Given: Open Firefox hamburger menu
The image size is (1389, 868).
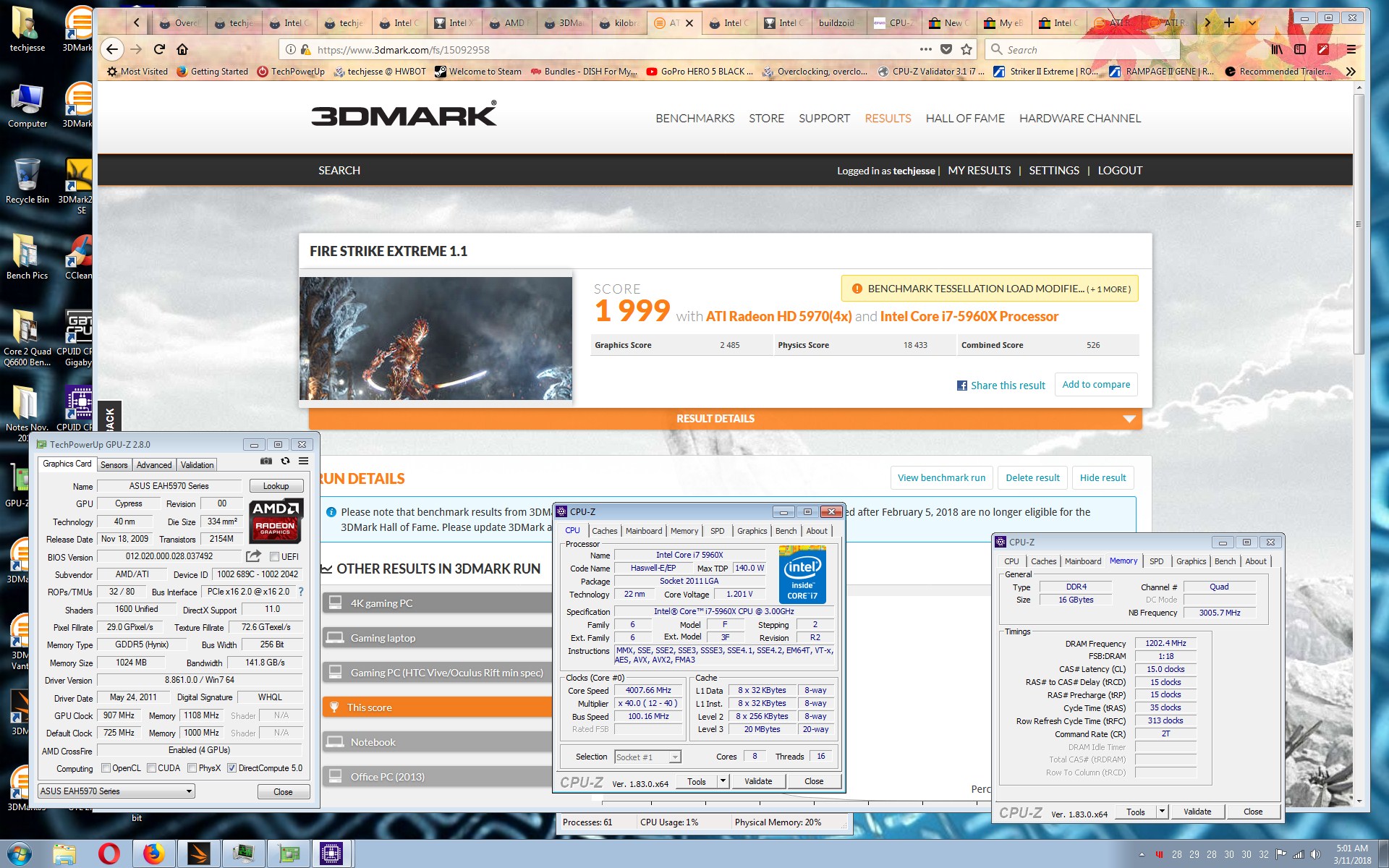Looking at the screenshot, I should pyautogui.click(x=1351, y=49).
